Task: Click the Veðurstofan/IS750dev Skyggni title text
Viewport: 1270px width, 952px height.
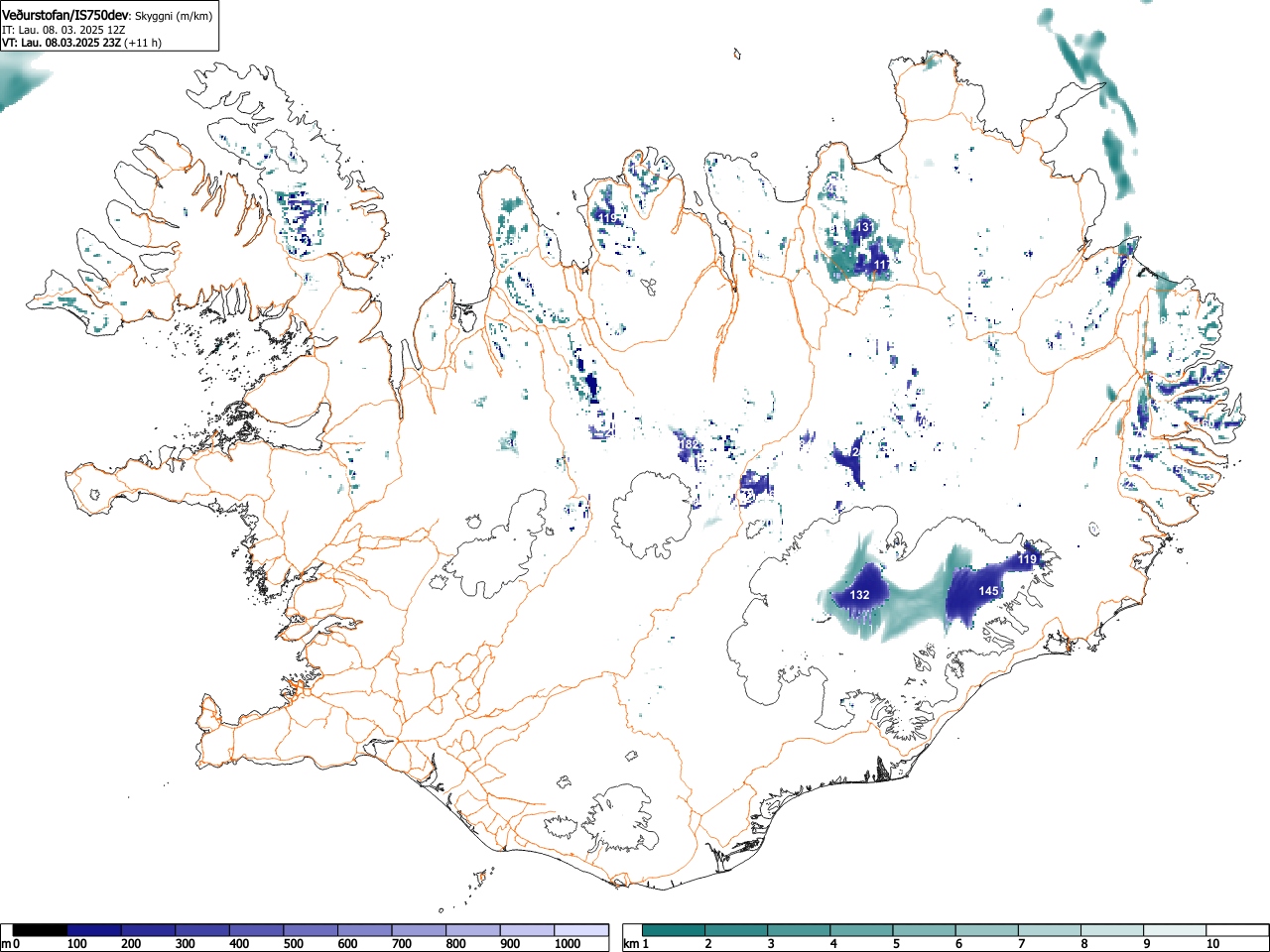Action: point(107,16)
